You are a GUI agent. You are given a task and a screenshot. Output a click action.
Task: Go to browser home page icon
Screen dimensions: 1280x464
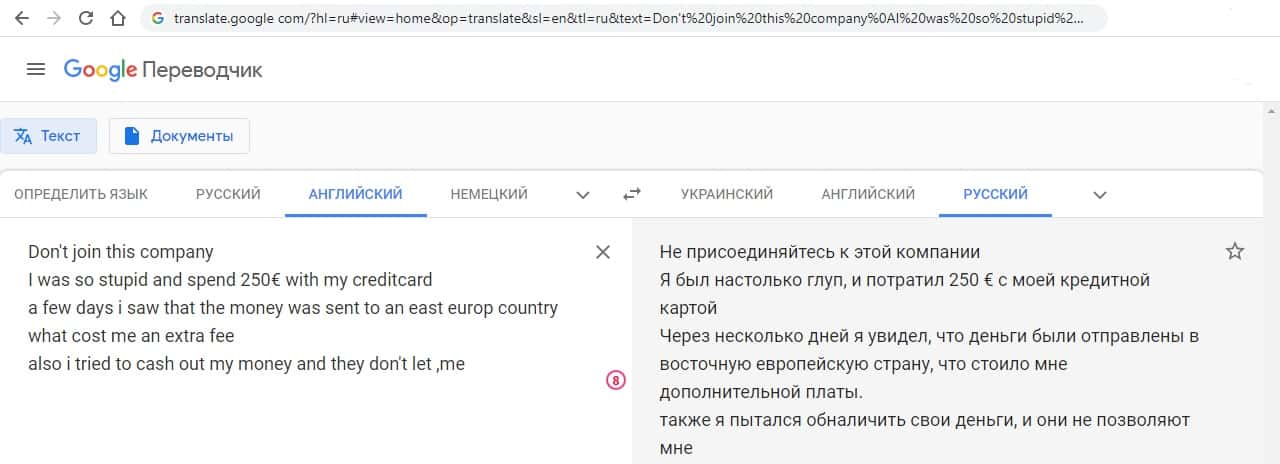tap(118, 19)
